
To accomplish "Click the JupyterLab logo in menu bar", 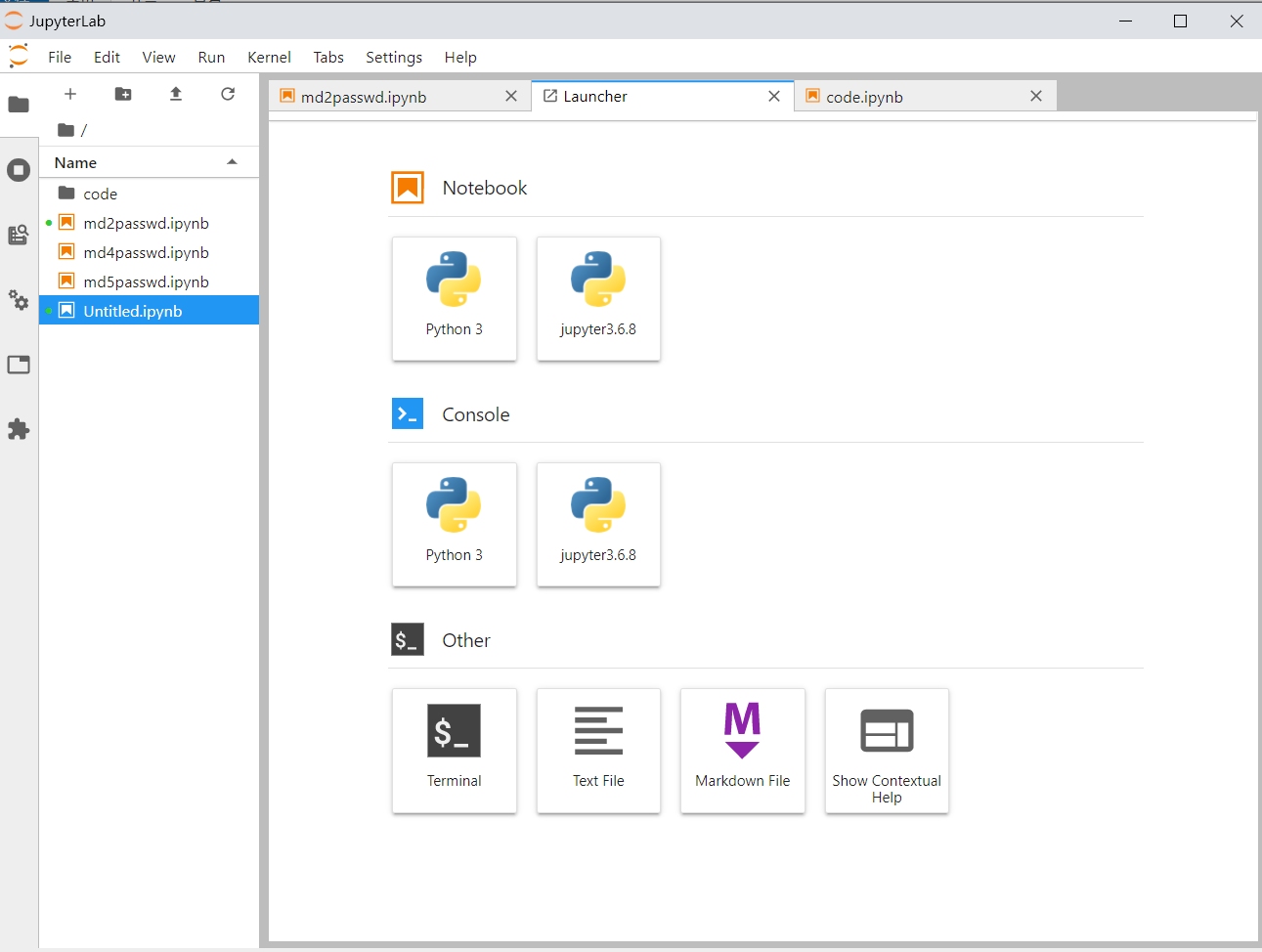I will click(x=19, y=57).
